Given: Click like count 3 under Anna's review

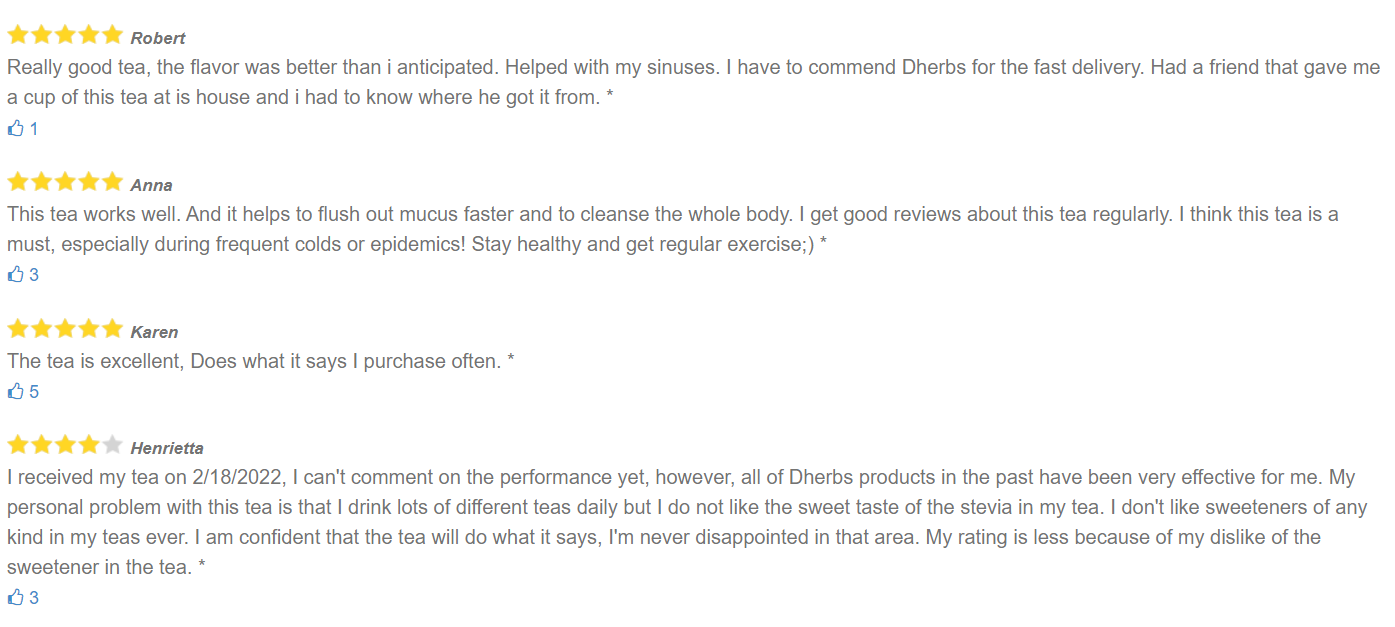Looking at the screenshot, I should (x=34, y=275).
